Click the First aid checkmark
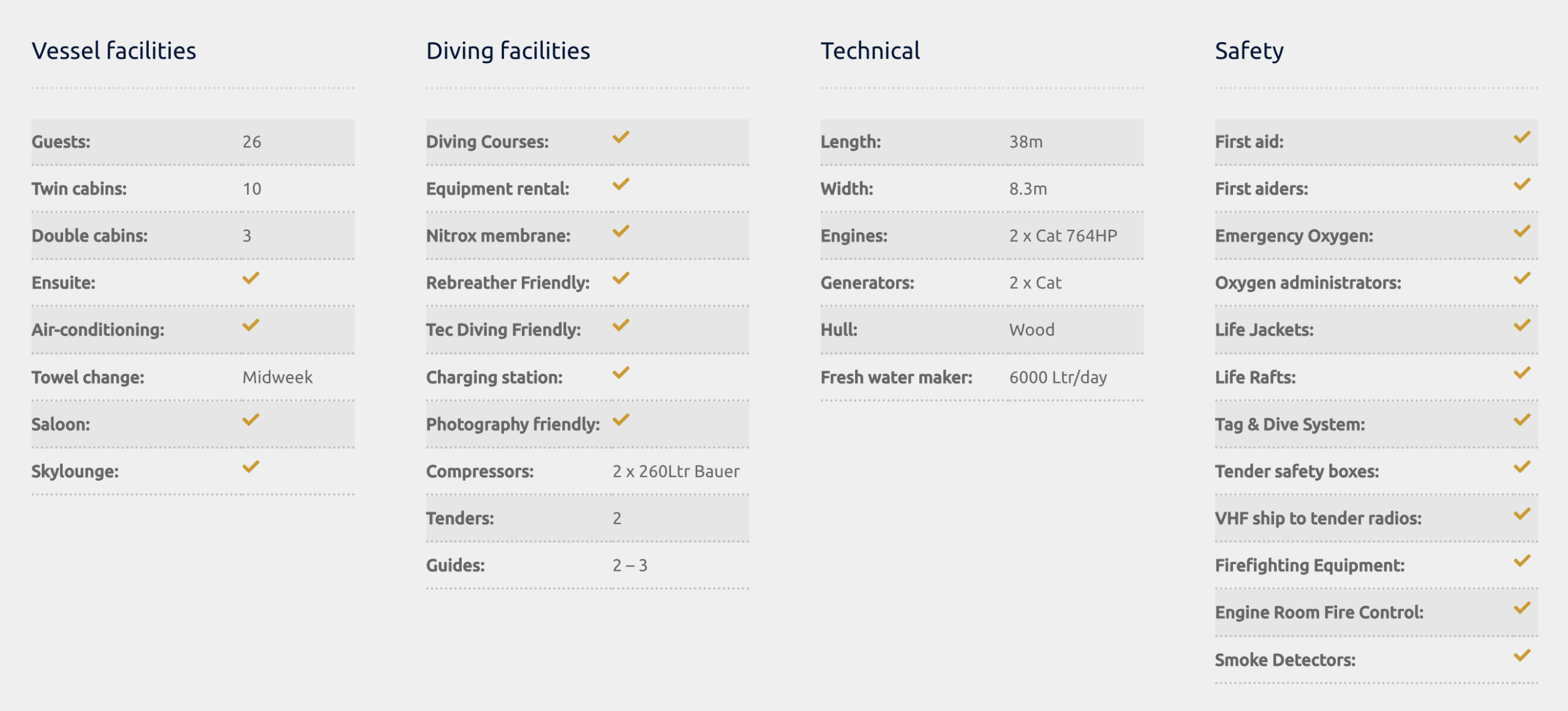Image resolution: width=1568 pixels, height=711 pixels. pyautogui.click(x=1522, y=137)
